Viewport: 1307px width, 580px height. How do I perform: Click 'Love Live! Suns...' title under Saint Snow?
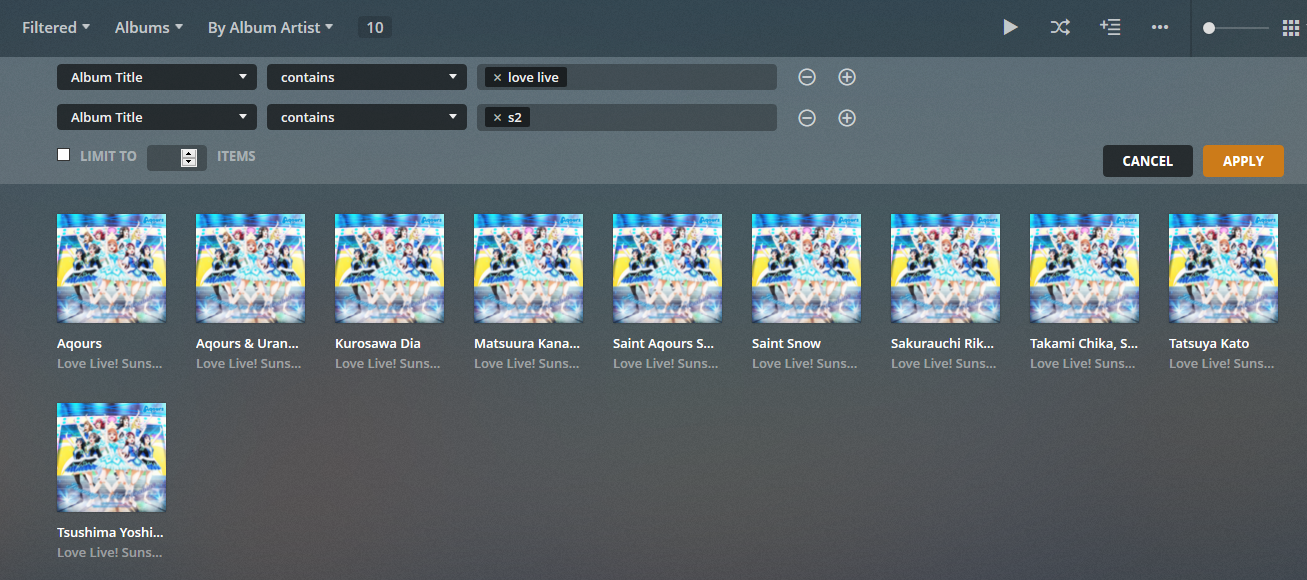[x=805, y=363]
